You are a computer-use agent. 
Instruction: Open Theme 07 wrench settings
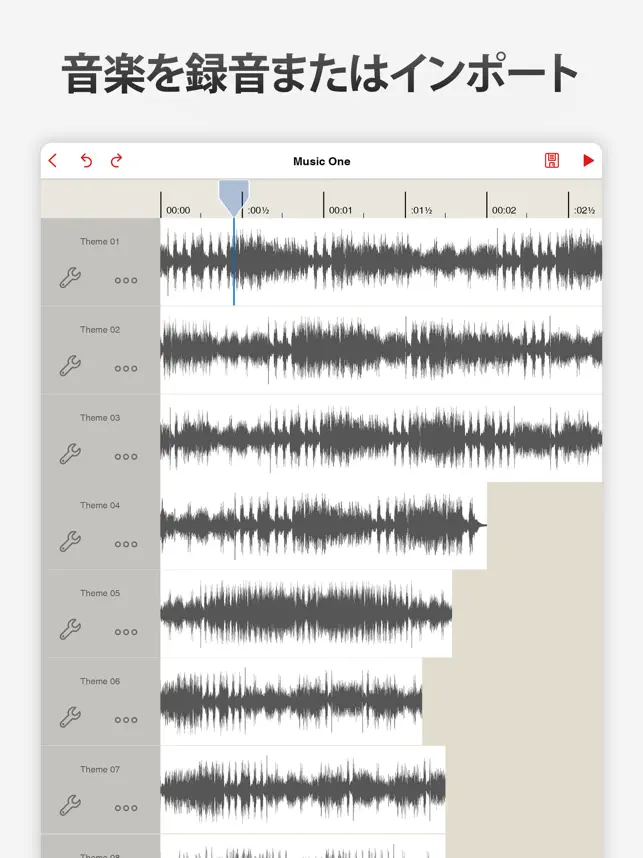click(x=70, y=805)
